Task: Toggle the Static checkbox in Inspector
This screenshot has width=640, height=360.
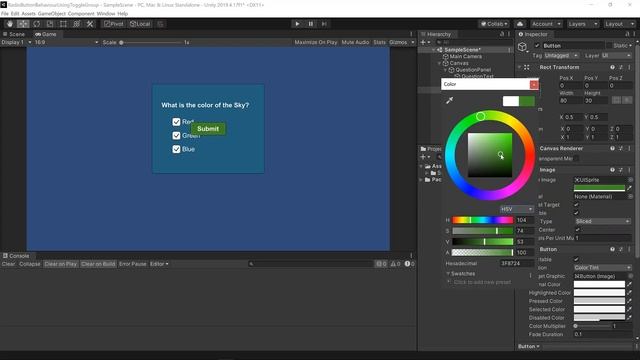Action: click(609, 46)
